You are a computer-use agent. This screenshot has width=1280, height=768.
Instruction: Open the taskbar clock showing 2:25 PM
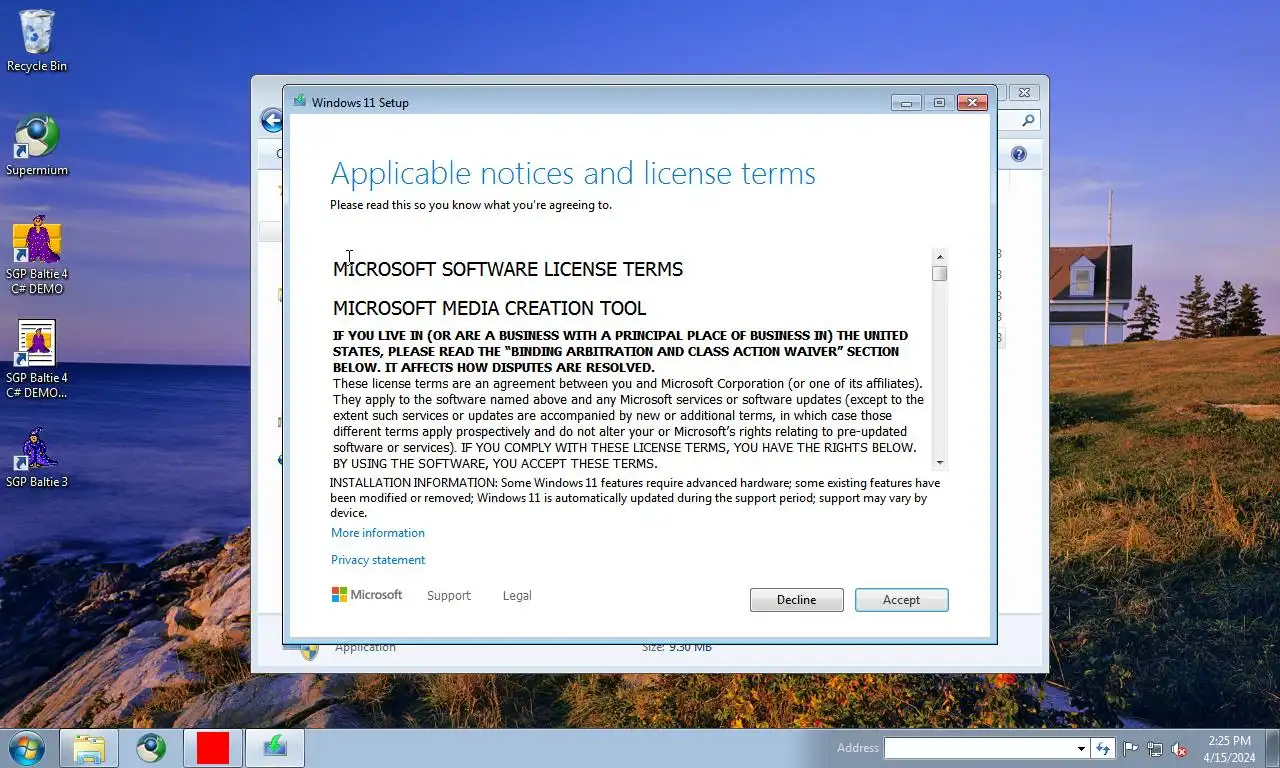(x=1229, y=749)
